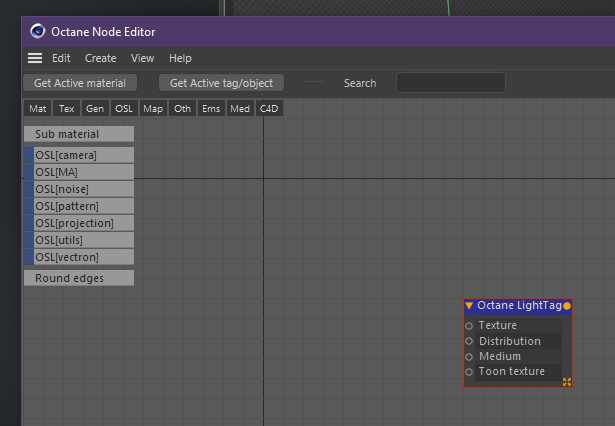Toggle the Mat node filter
The image size is (615, 426).
pyautogui.click(x=38, y=108)
